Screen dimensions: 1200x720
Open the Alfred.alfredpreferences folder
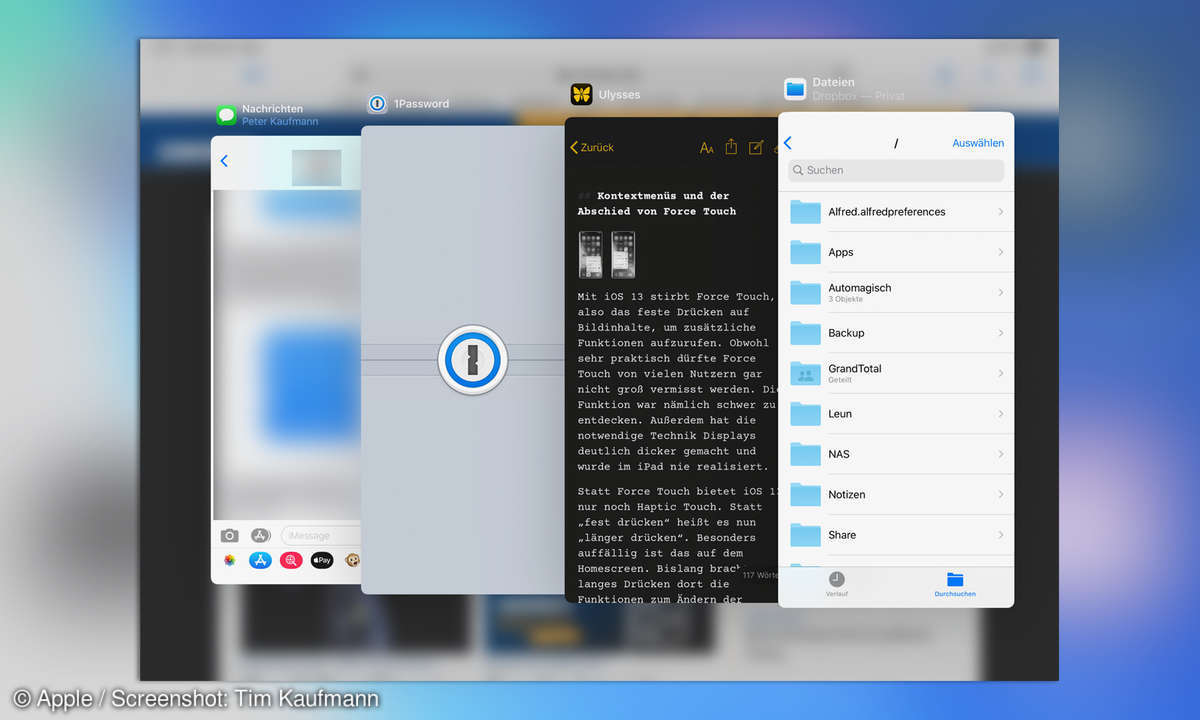tap(896, 212)
